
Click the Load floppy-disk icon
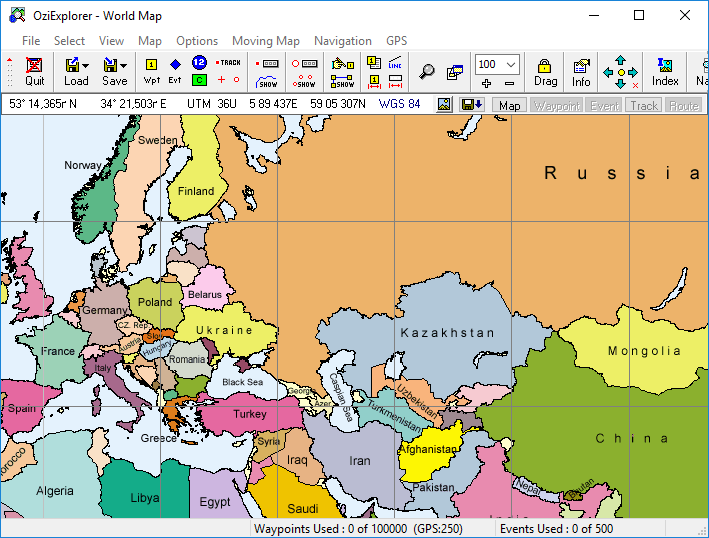[72, 65]
